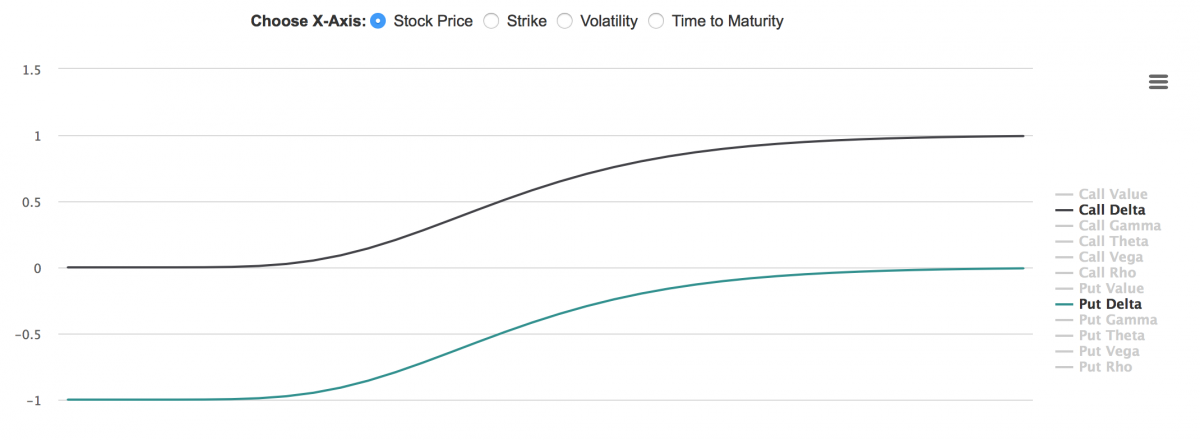
Task: Select the Stock Price radio button
Action: pyautogui.click(x=378, y=21)
